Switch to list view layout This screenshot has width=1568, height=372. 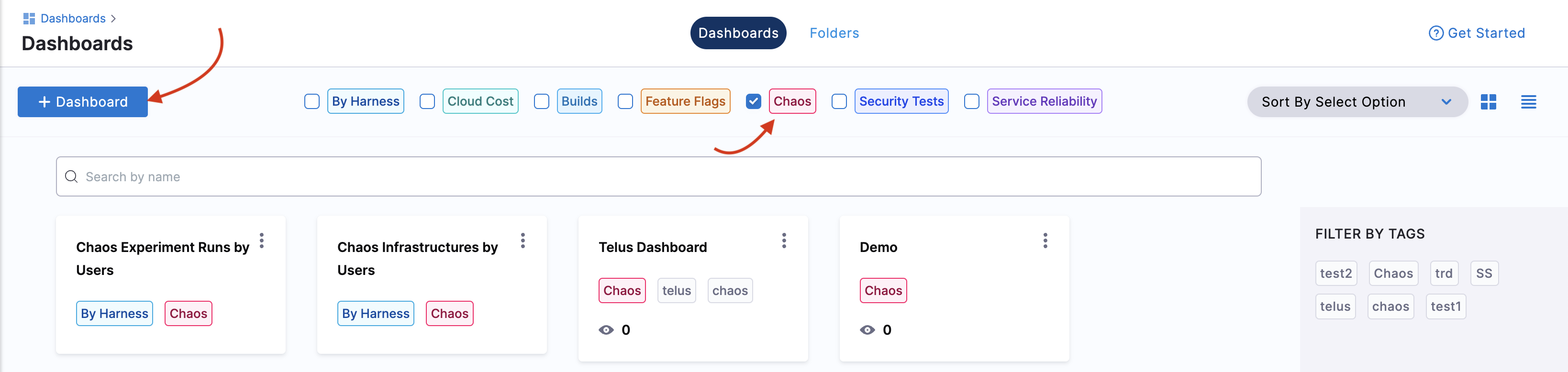pos(1528,102)
